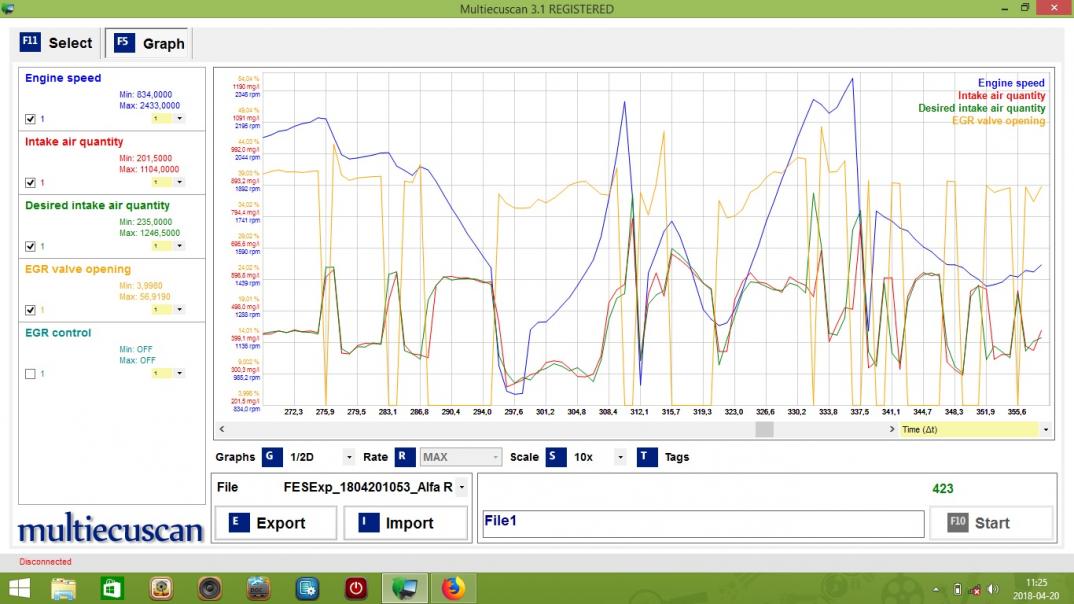This screenshot has height=604, width=1074.
Task: Click the Windows Start button
Action: [19, 588]
